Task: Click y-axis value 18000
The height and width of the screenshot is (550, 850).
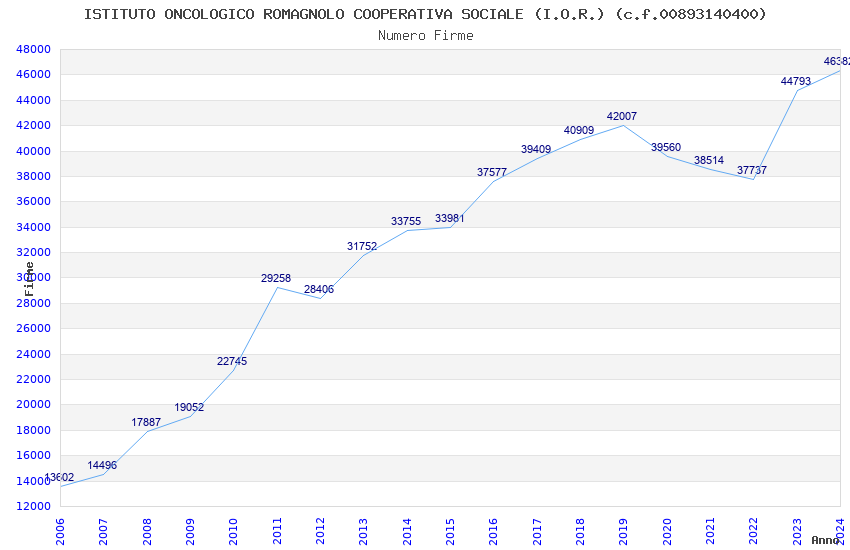Action: pos(34,430)
